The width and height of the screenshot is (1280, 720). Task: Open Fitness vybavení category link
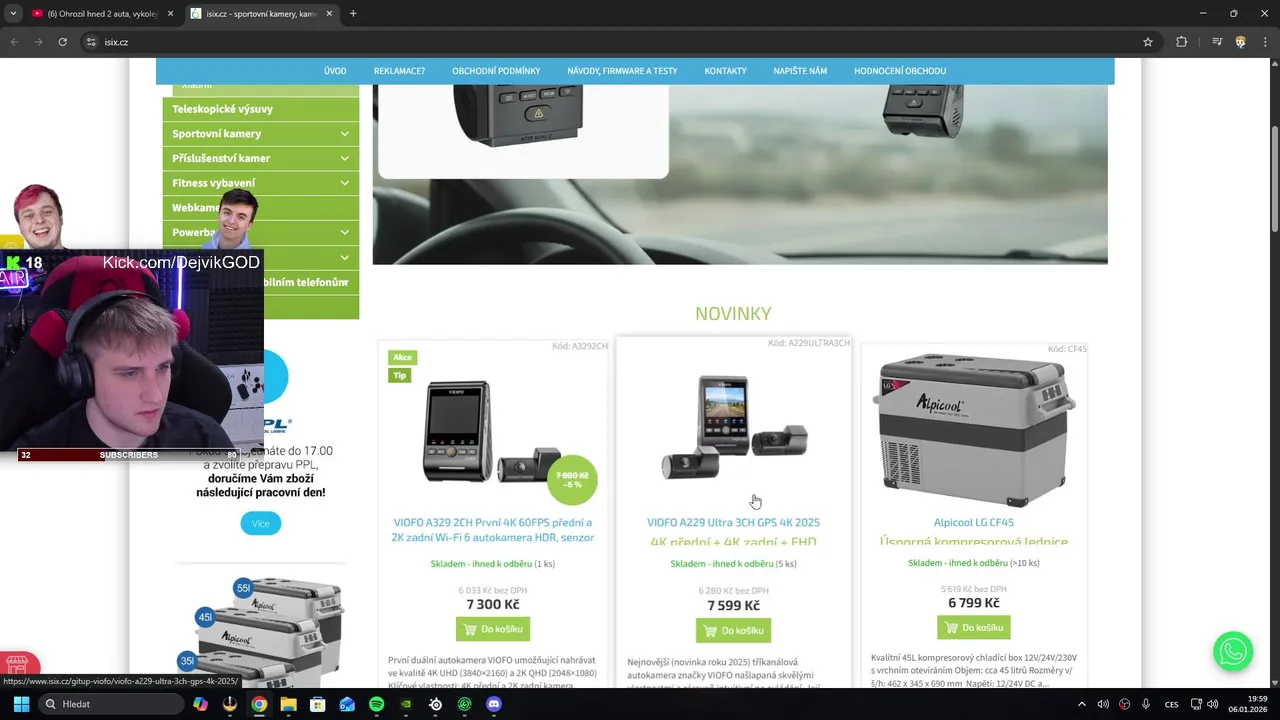point(213,183)
